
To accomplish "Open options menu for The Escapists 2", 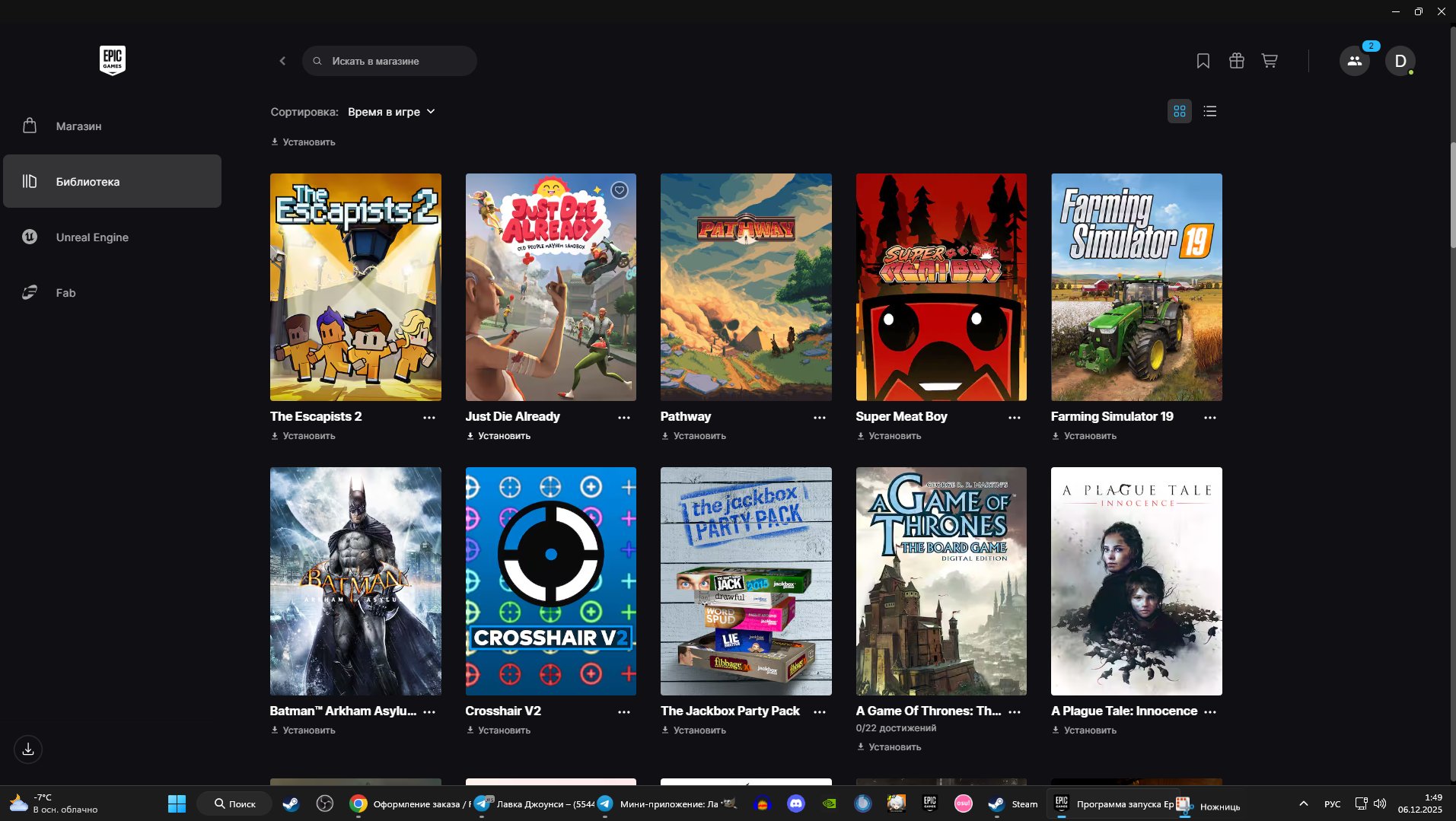I will point(429,418).
